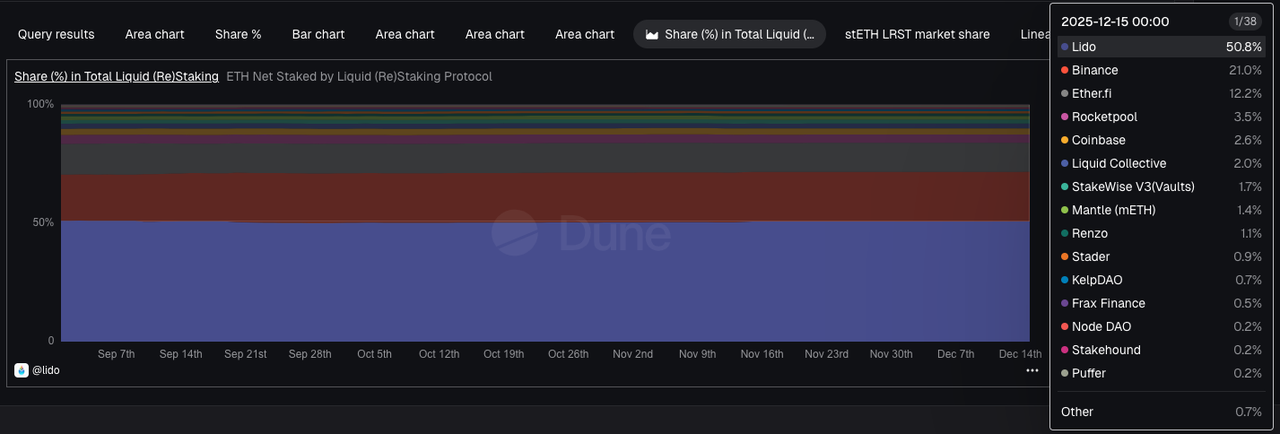Click the 2025-12-15 00:00 tooltip date

pyautogui.click(x=1115, y=21)
